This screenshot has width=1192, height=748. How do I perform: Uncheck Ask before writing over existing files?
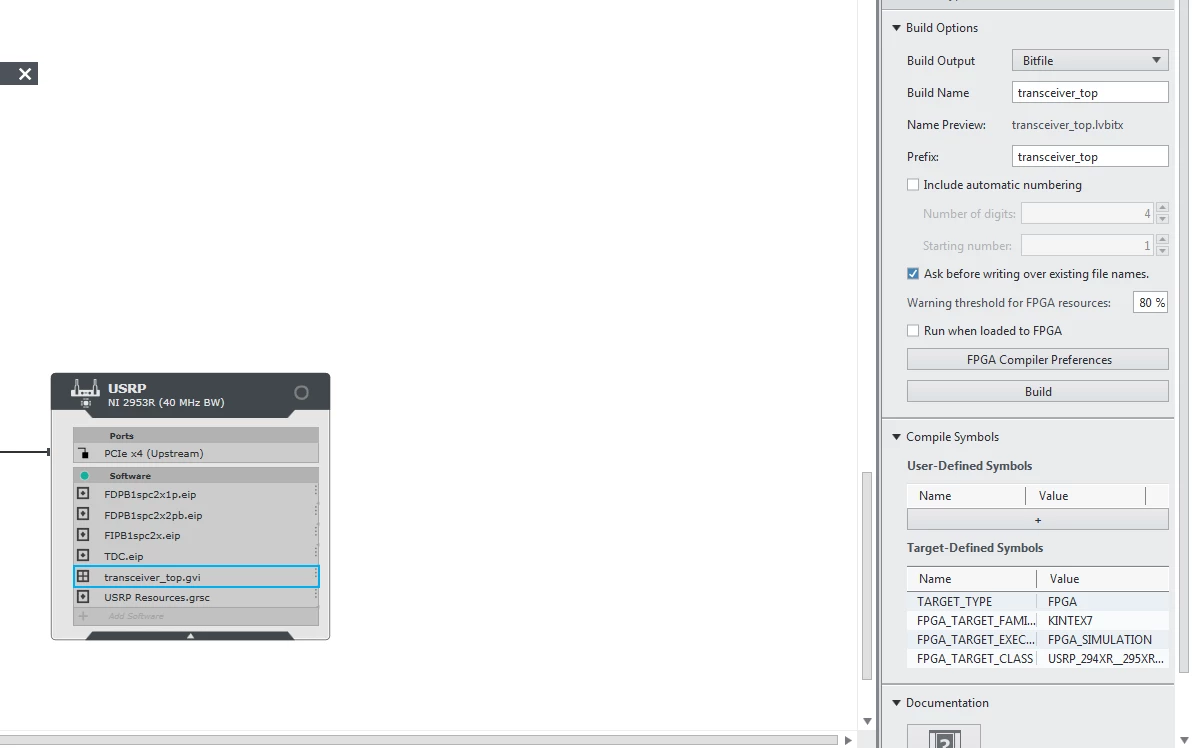[913, 274]
